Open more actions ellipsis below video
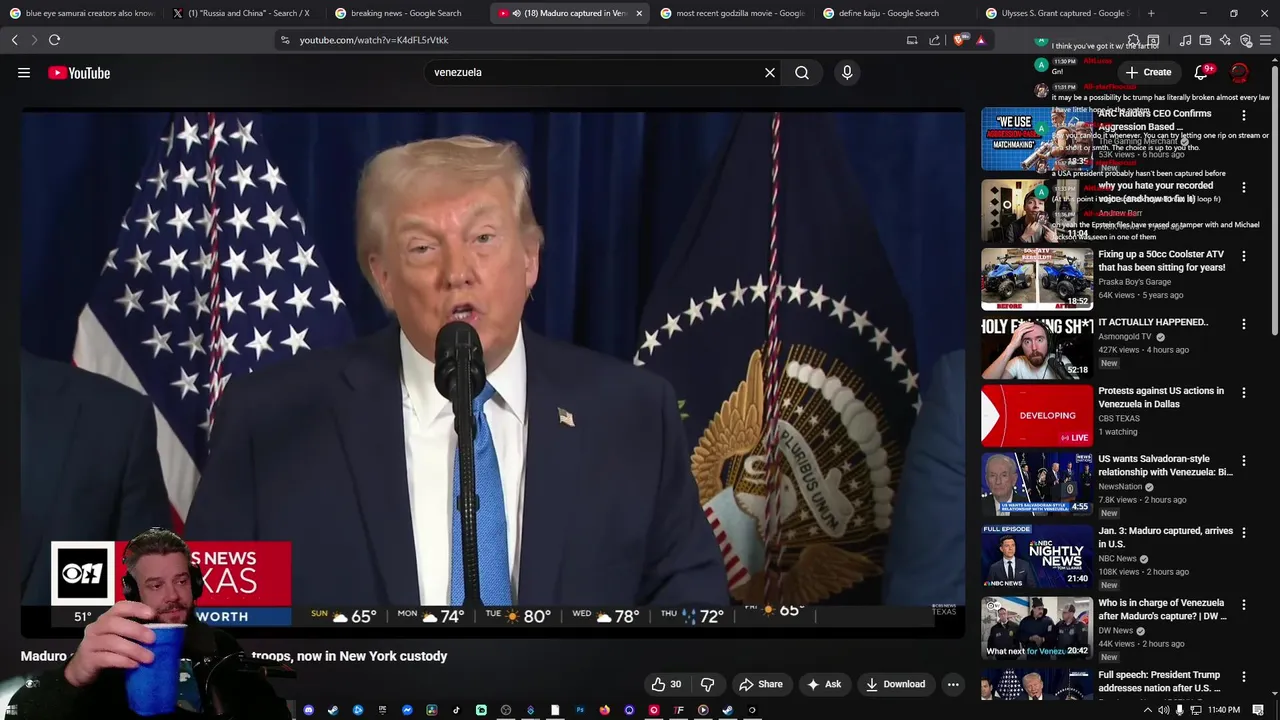Screen dimensions: 1280x720 click(953, 684)
